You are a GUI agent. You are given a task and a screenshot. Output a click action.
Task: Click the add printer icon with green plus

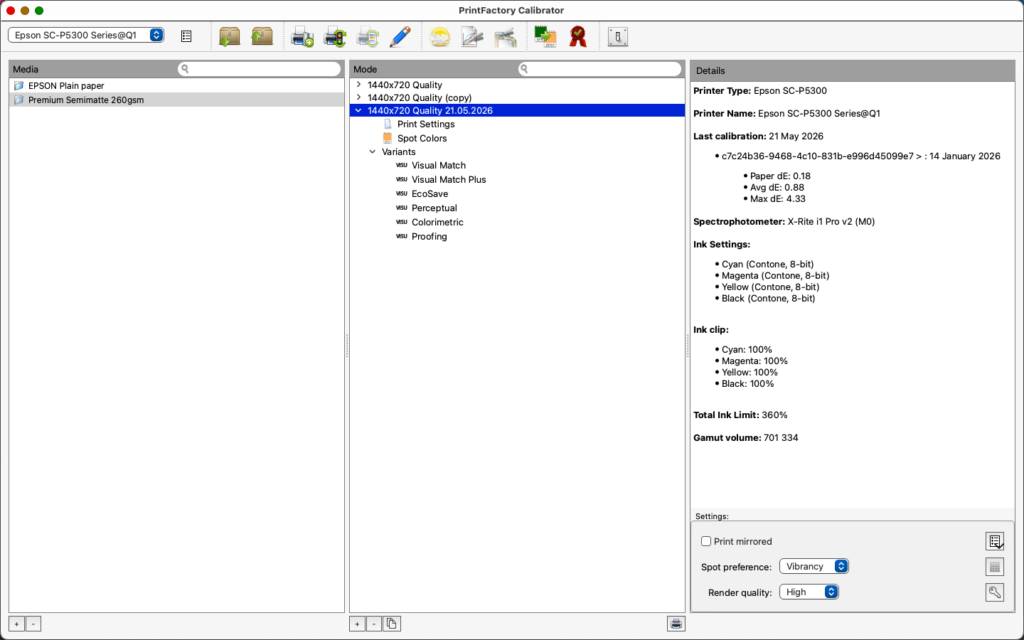pos(302,36)
